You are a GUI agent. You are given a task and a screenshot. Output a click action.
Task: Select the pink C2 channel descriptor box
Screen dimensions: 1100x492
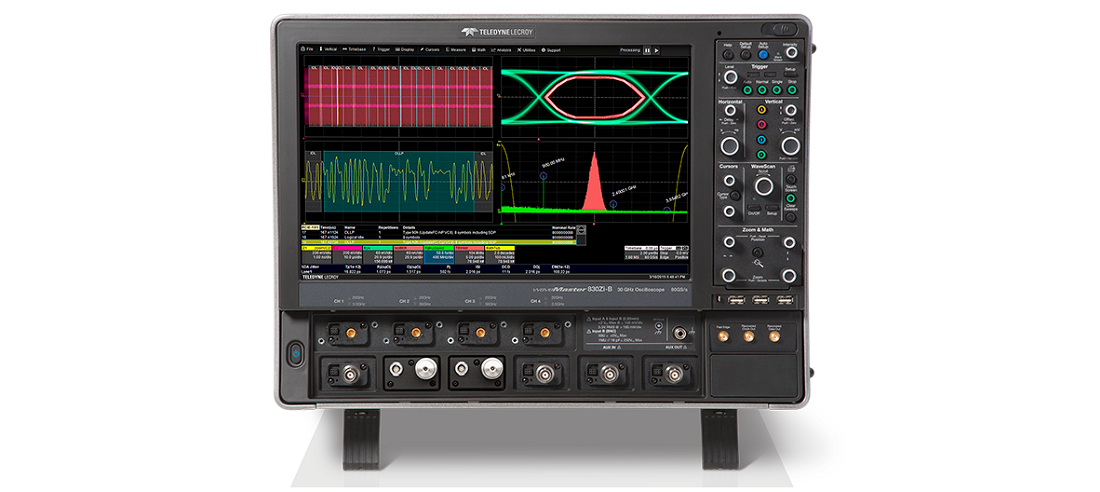(x=347, y=255)
